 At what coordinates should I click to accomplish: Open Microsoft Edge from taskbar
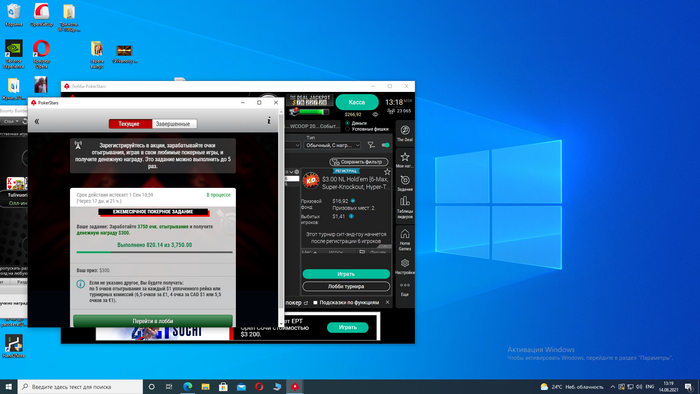(x=188, y=386)
